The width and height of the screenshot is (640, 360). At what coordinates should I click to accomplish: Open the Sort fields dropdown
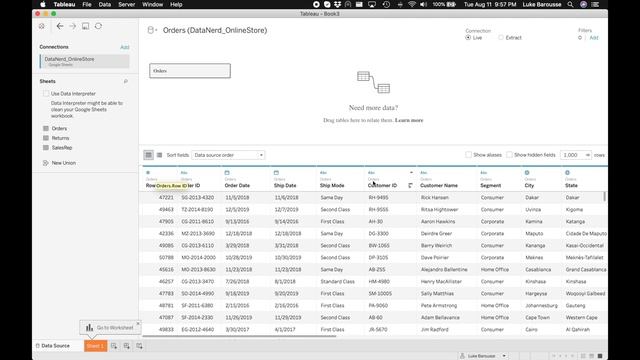(x=228, y=155)
